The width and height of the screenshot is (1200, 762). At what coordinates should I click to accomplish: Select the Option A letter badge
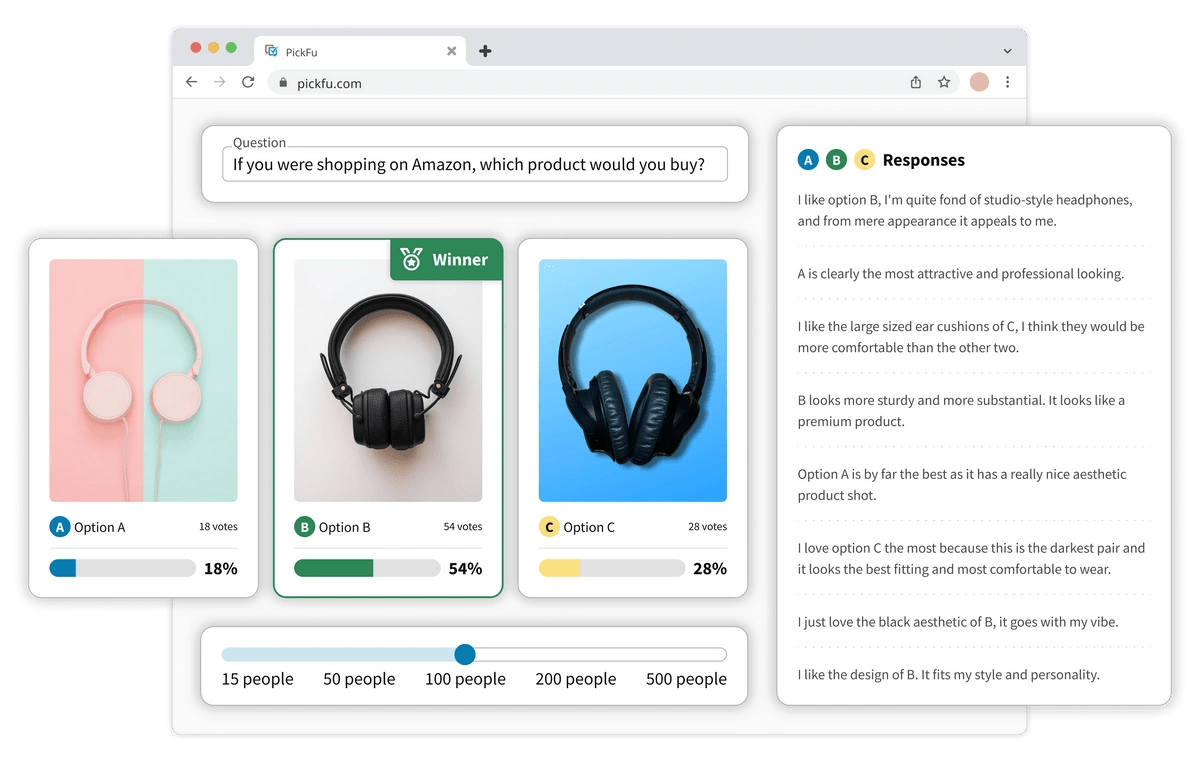pos(58,527)
